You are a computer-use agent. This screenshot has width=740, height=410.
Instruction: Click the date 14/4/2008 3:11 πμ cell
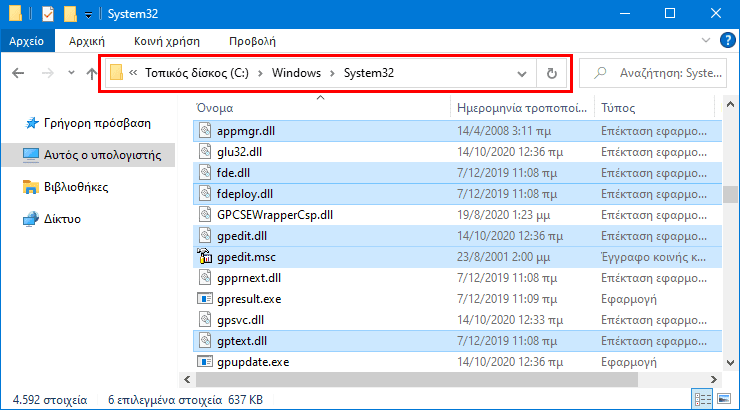point(504,131)
